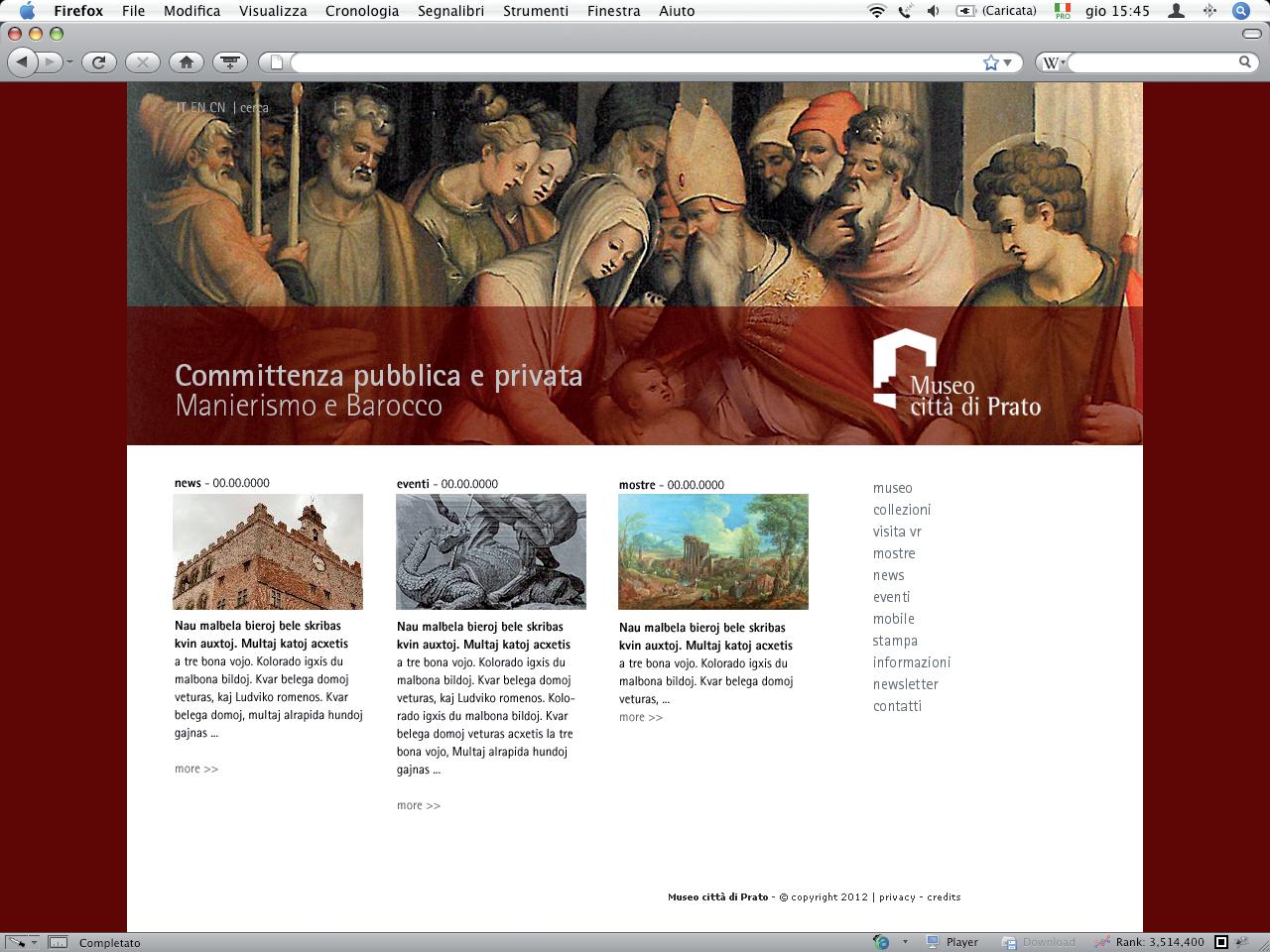Open the Spotlight search icon

point(1241,11)
